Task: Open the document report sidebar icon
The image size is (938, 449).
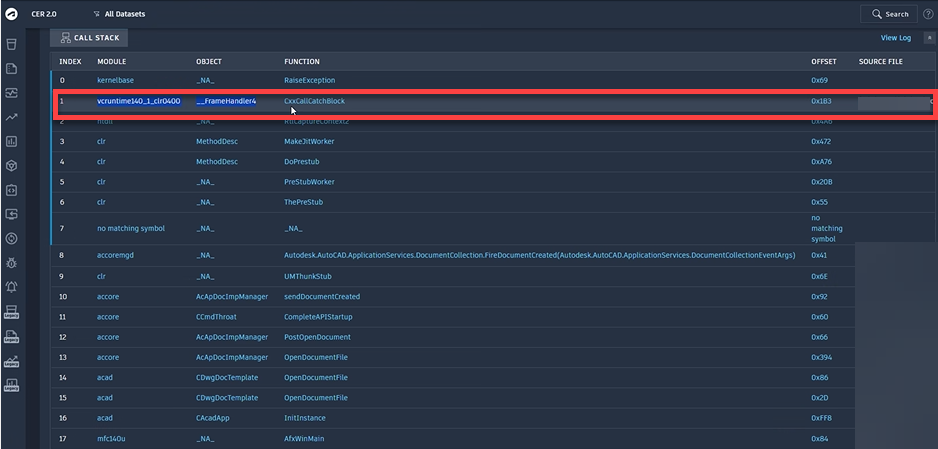Action: point(11,69)
